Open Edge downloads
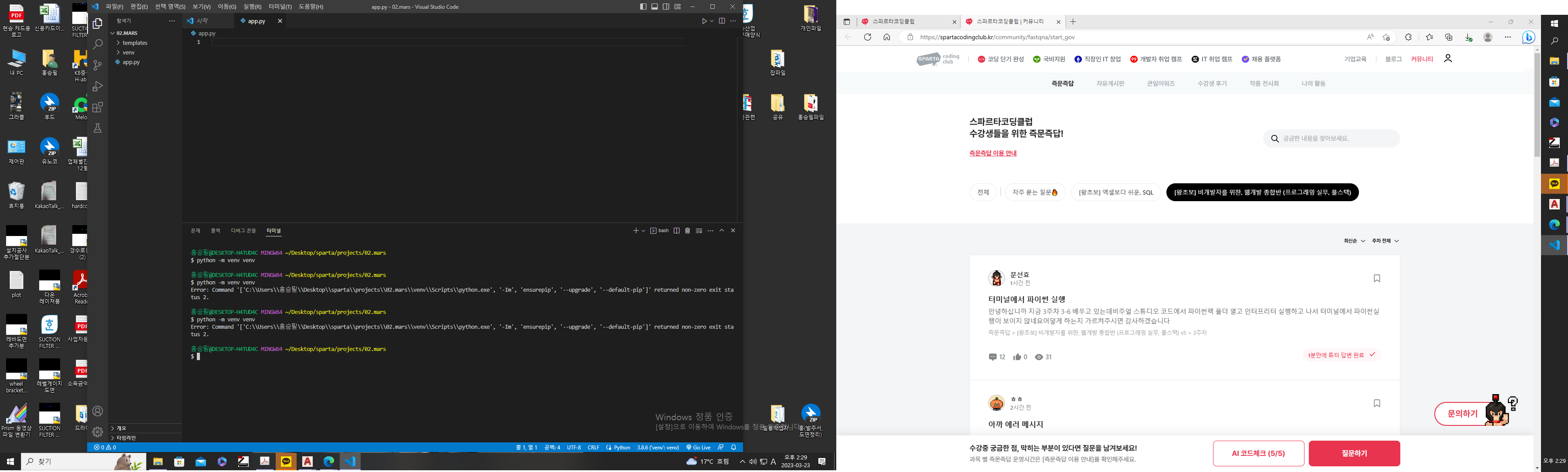The width and height of the screenshot is (1568, 472). coord(1468,37)
